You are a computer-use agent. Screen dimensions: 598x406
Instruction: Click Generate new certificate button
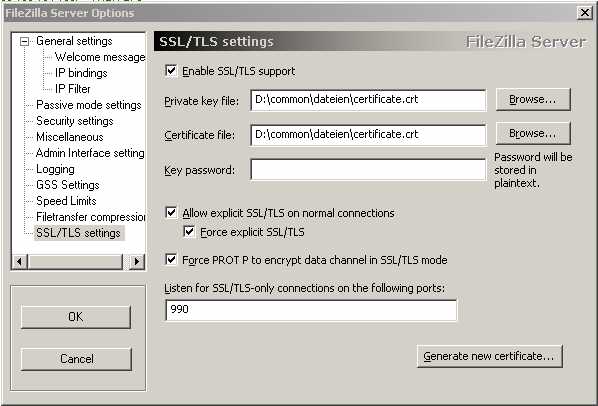tap(490, 356)
